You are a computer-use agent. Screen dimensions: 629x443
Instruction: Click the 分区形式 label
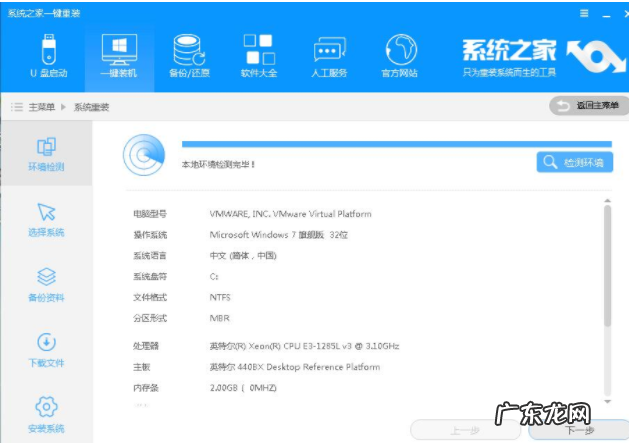point(150,318)
